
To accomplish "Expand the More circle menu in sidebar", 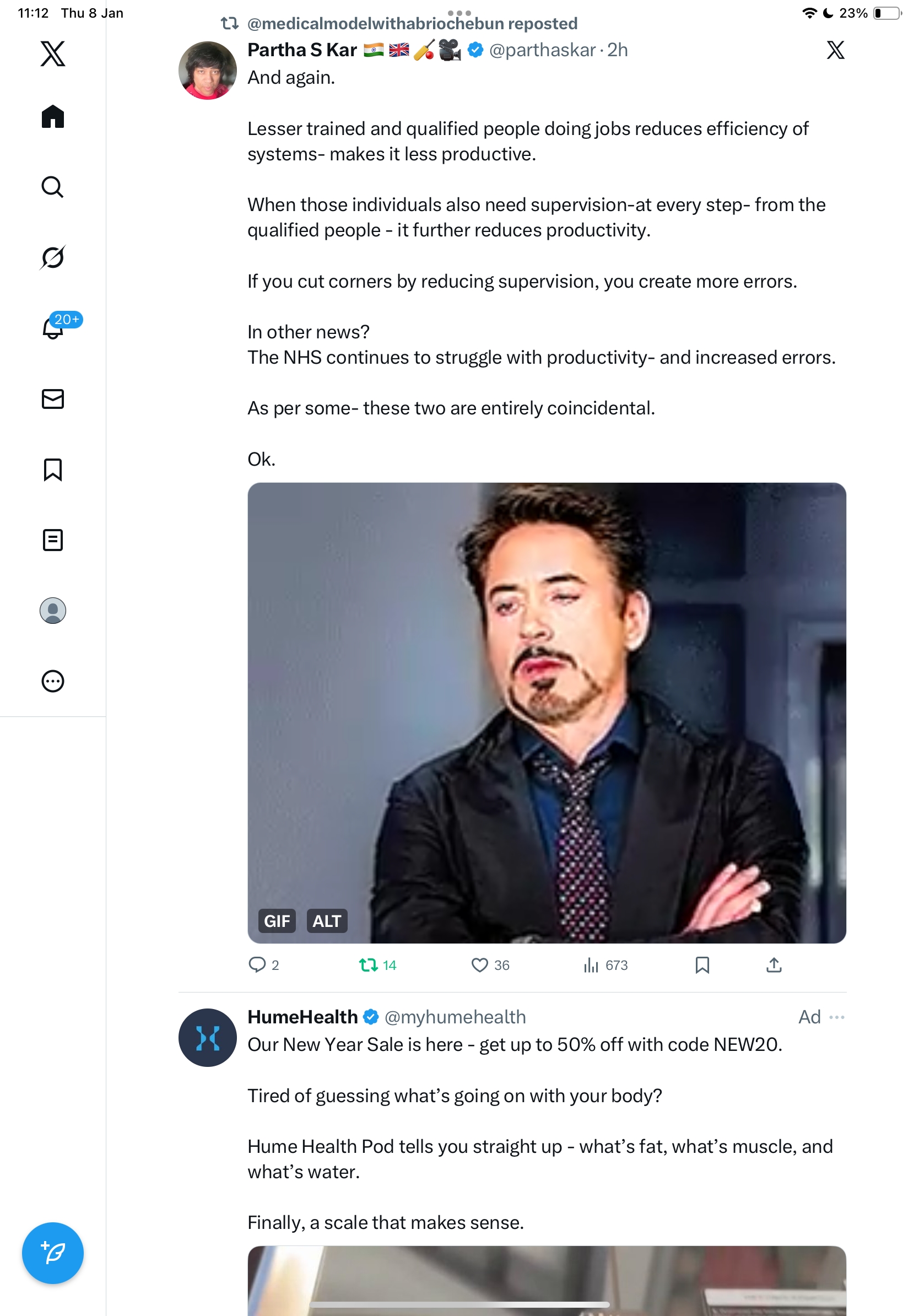I will [x=53, y=681].
